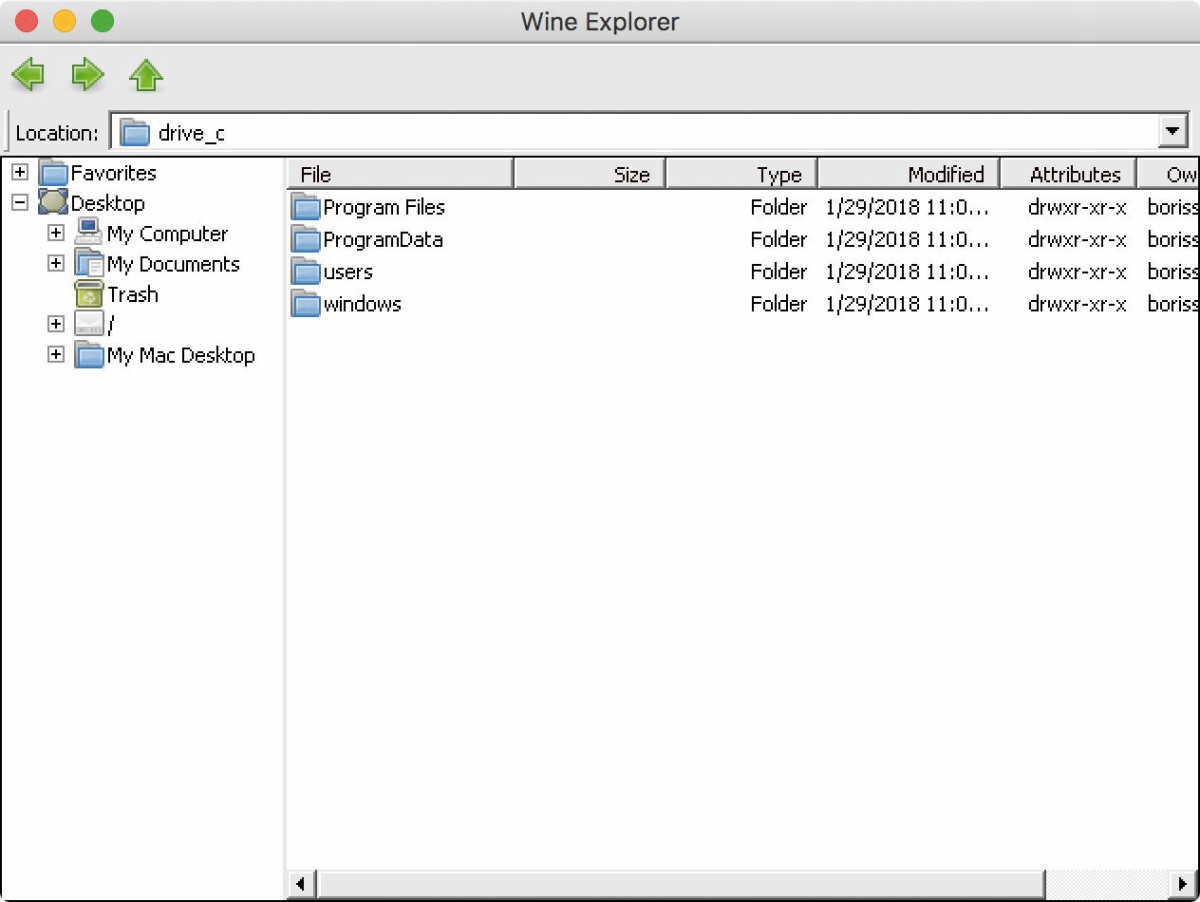Sort by the Modified column header
1200x902 pixels.
[x=909, y=174]
